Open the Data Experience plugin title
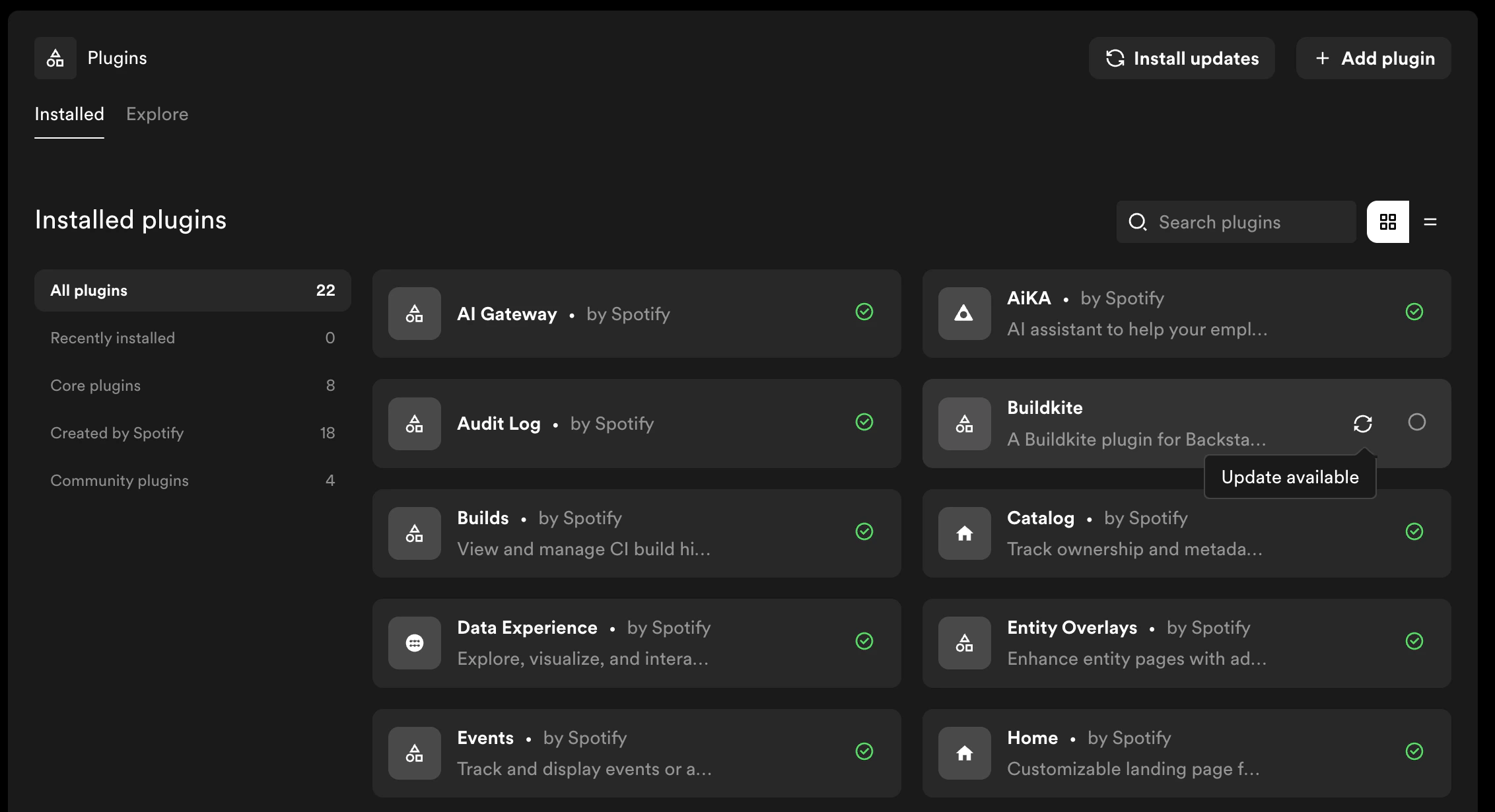The height and width of the screenshot is (812, 1495). [527, 628]
